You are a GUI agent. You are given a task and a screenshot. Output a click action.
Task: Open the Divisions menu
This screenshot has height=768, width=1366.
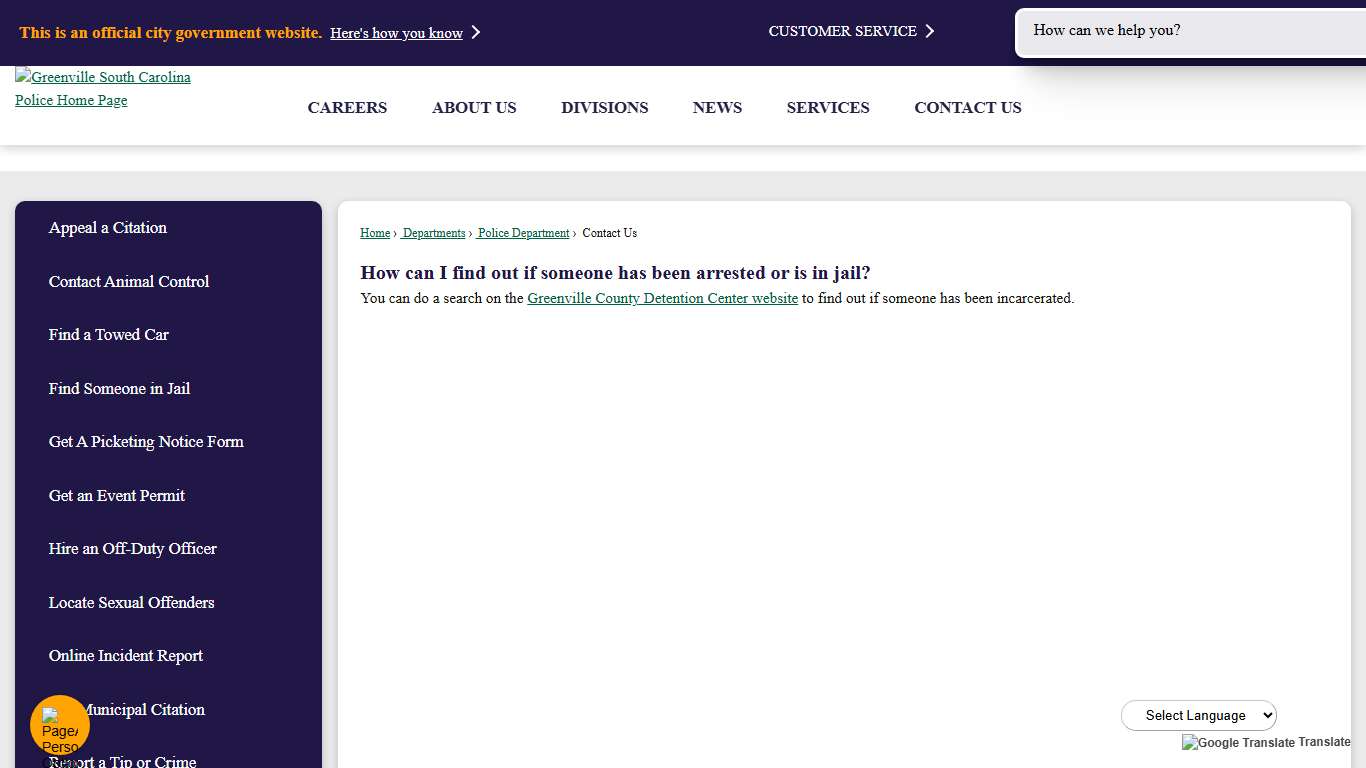[x=604, y=108]
